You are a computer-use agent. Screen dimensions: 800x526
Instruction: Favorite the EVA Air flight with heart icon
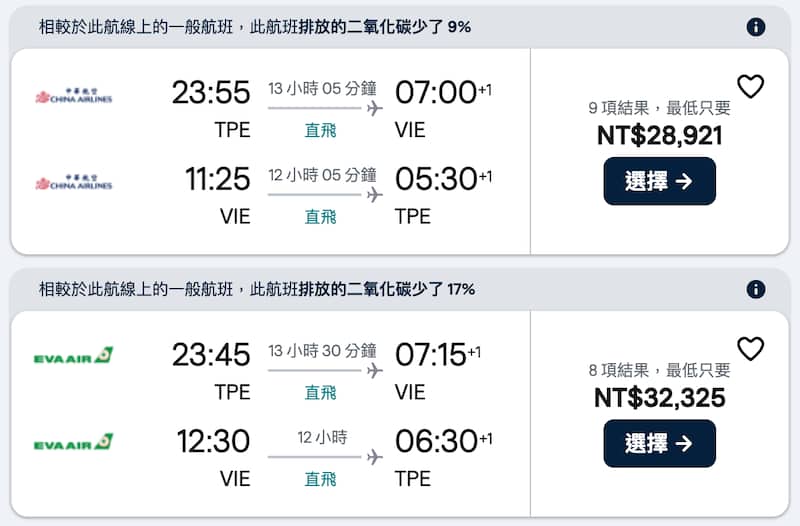[750, 348]
